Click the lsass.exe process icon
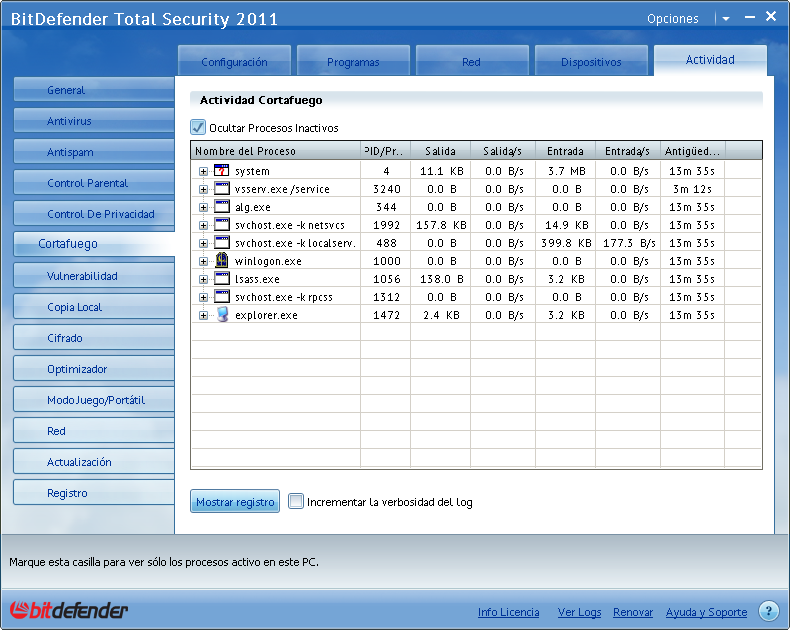The width and height of the screenshot is (790, 630). click(222, 279)
